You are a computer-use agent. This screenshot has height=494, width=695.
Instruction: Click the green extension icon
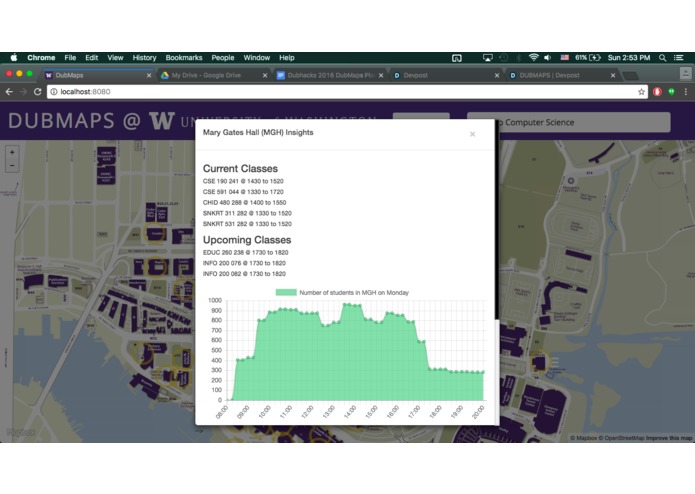[672, 92]
